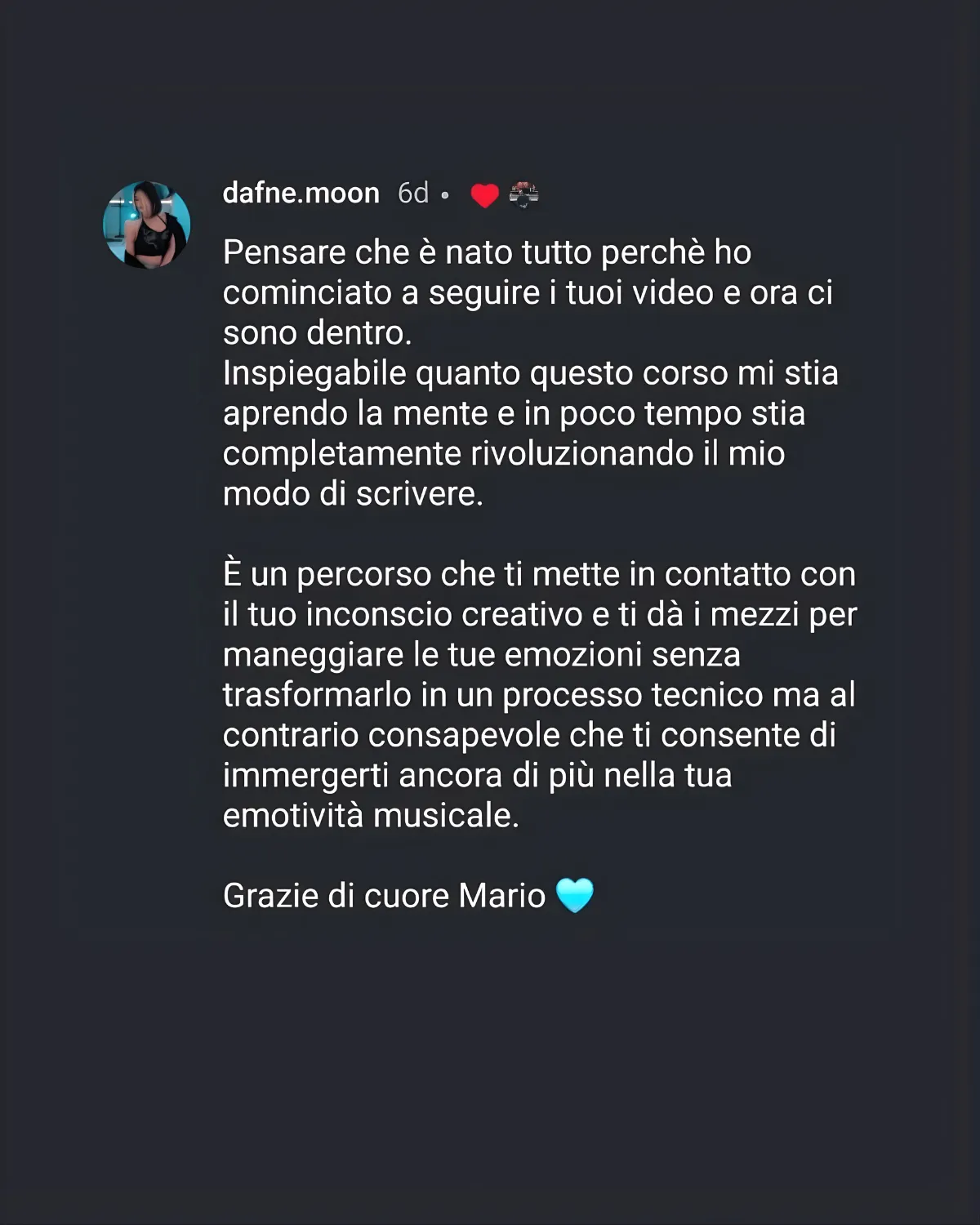Click the dot separator after 6d

[444, 196]
